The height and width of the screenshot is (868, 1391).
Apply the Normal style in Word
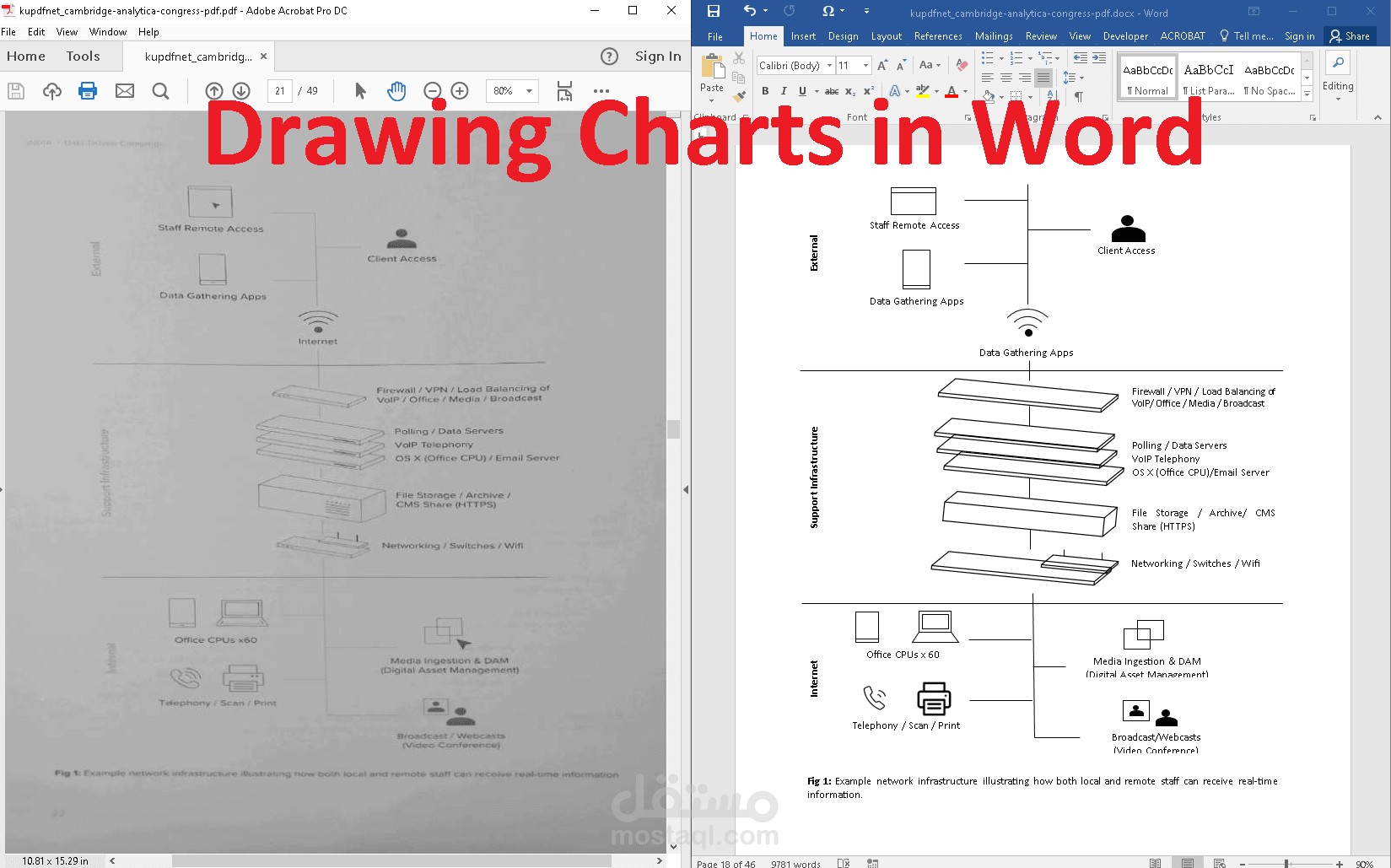click(1147, 78)
